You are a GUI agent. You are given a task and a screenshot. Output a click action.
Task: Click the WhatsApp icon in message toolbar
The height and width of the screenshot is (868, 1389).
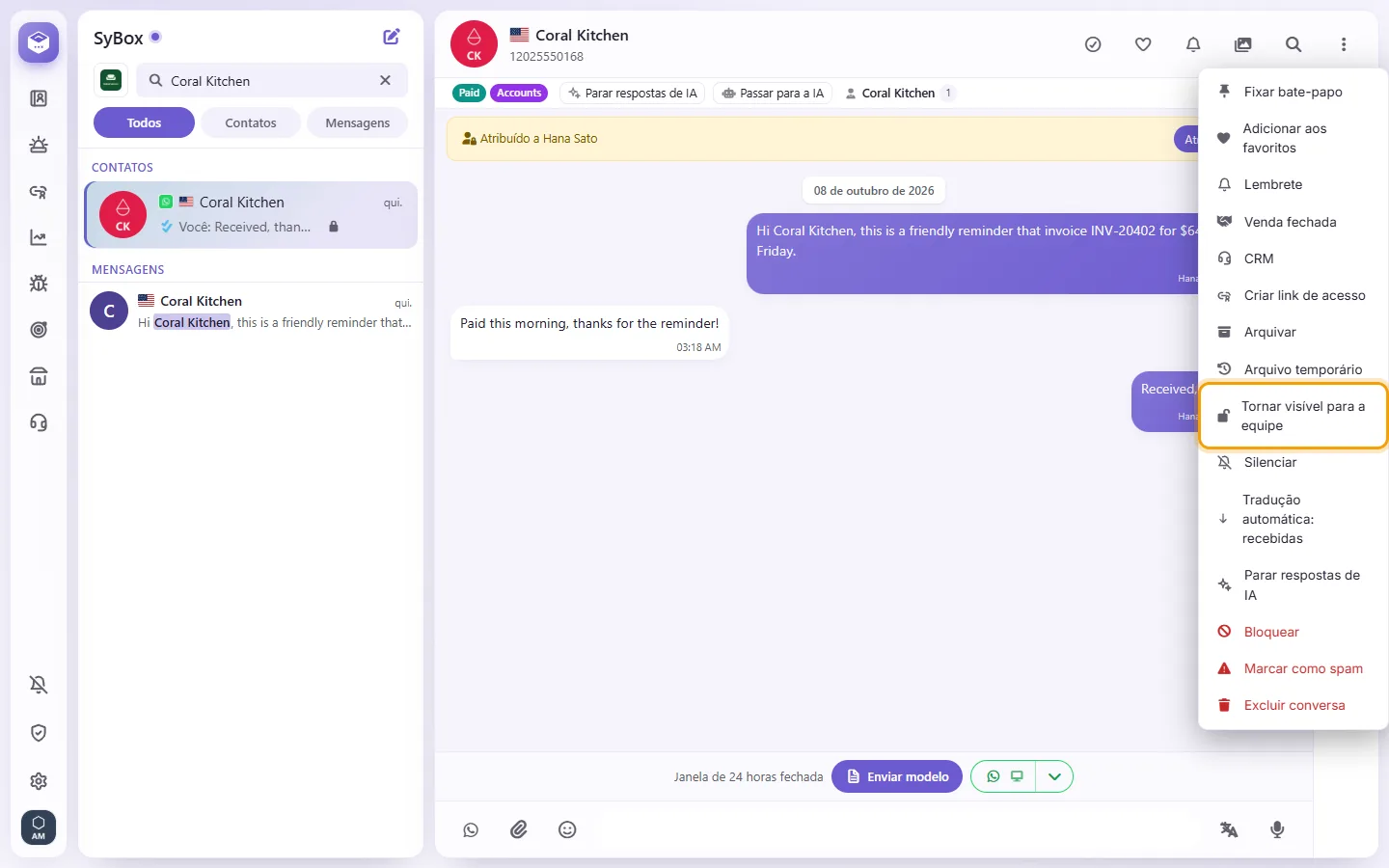click(471, 829)
